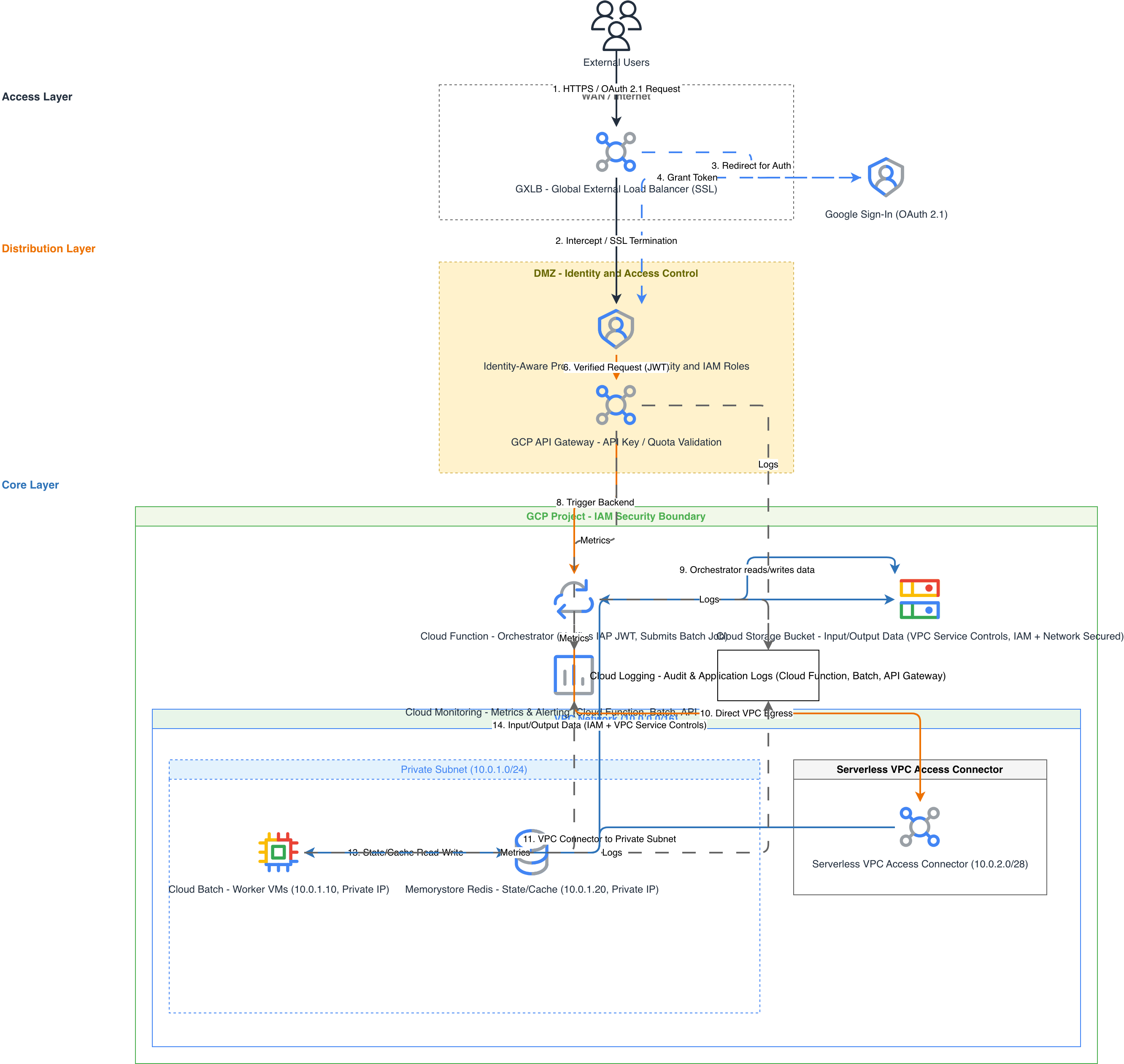Select the '14. Input/Output Data' edge label
1124x1064 pixels.
600,725
